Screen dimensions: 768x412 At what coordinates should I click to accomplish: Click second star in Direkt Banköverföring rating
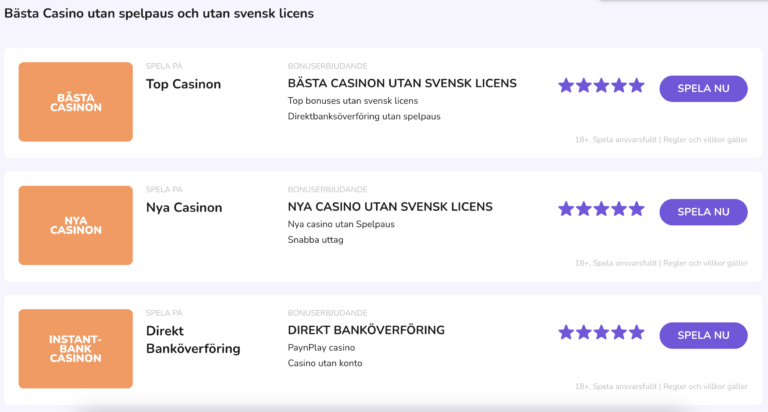(584, 332)
